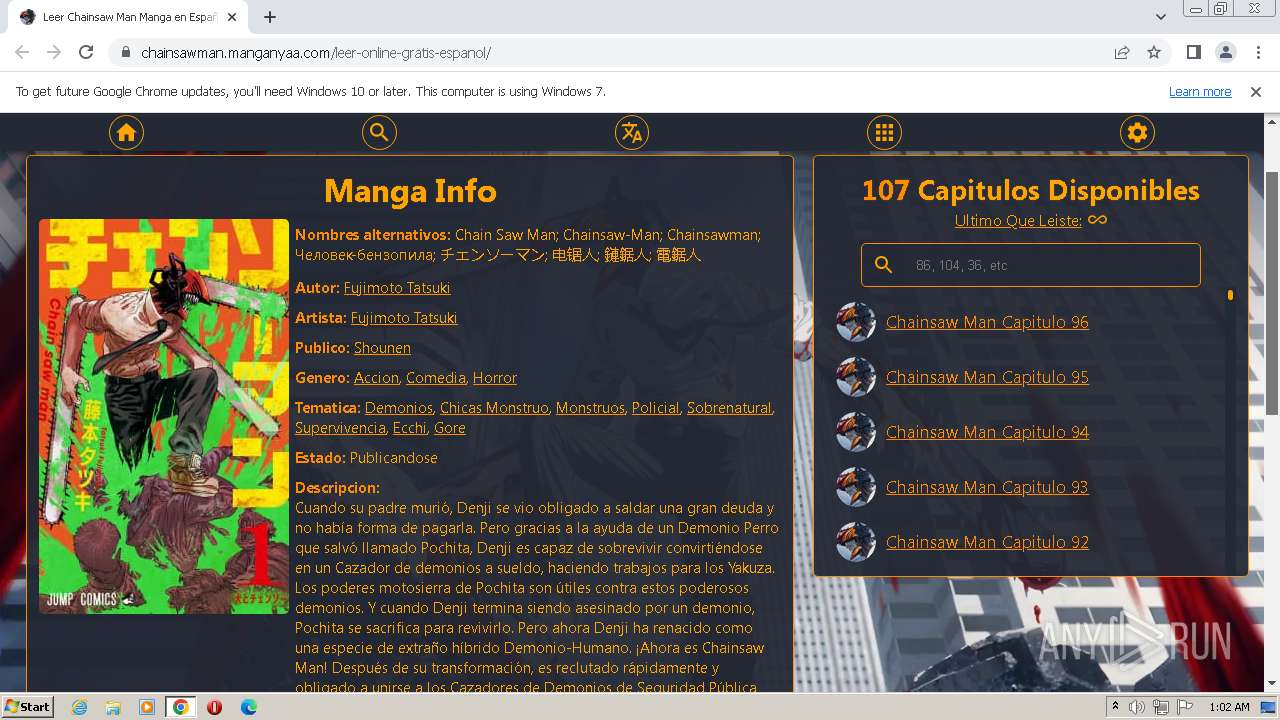This screenshot has height=720, width=1280.
Task: Open the Monstruos theme link
Action: pyautogui.click(x=590, y=407)
